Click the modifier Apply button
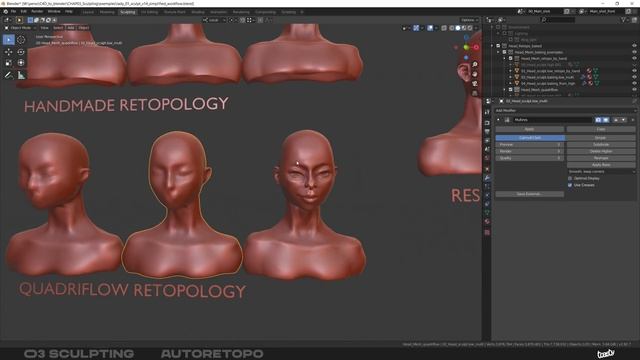 530,129
